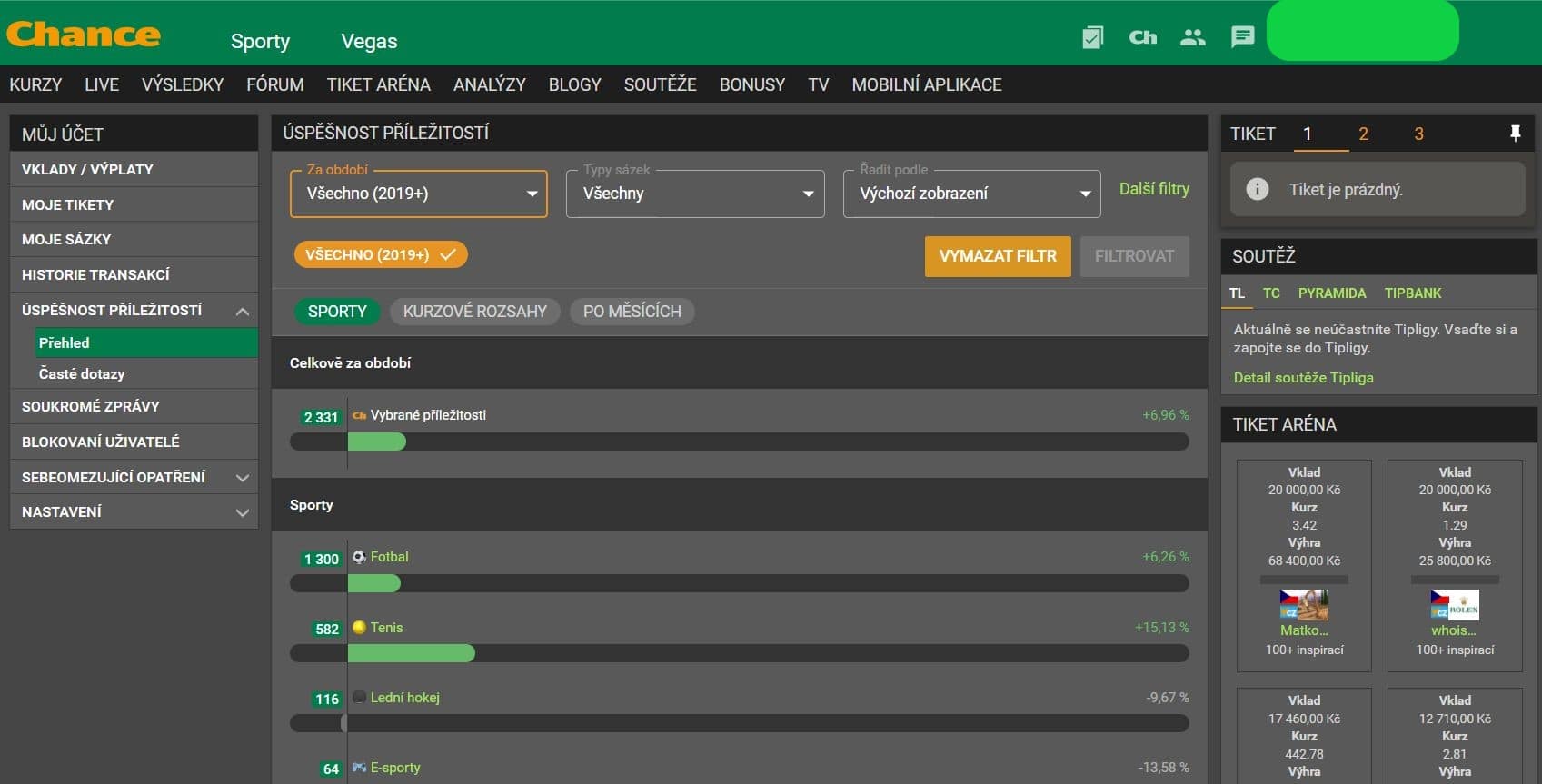1542x784 pixels.
Task: Open Historie transakcí in sidebar
Action: (134, 275)
